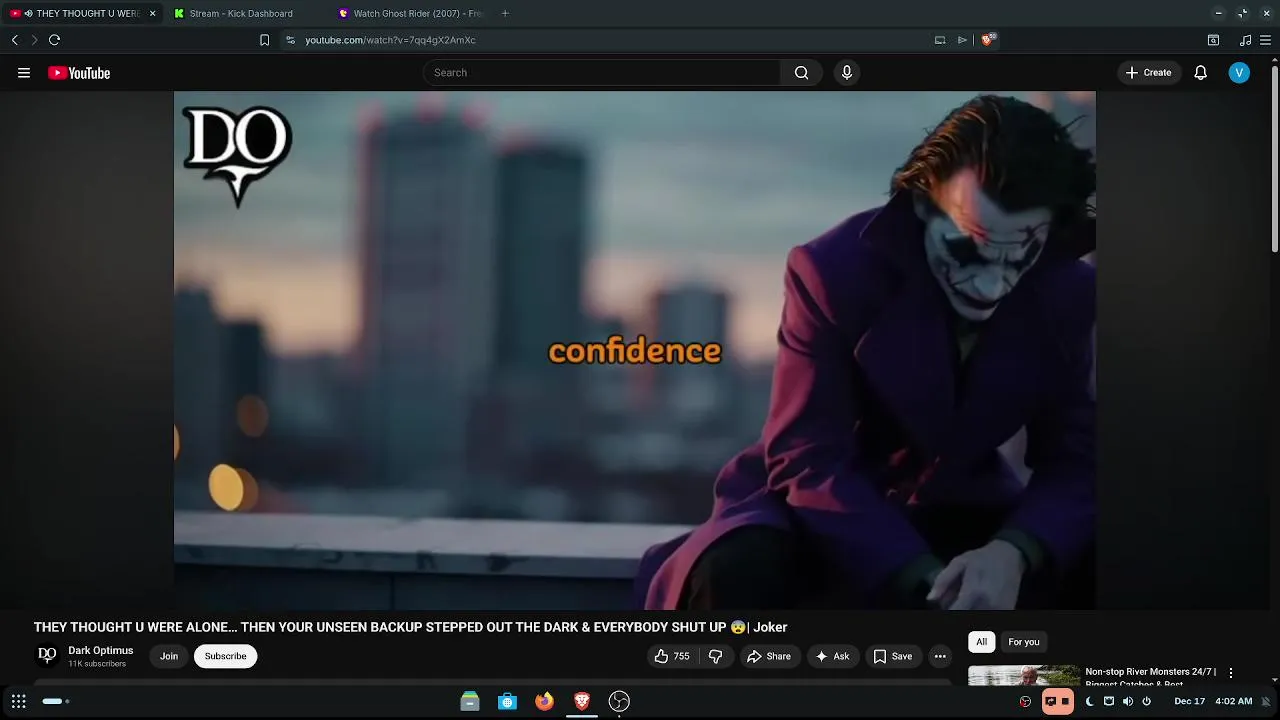Select the All filter chip
This screenshot has width=1280, height=720.
pos(981,642)
